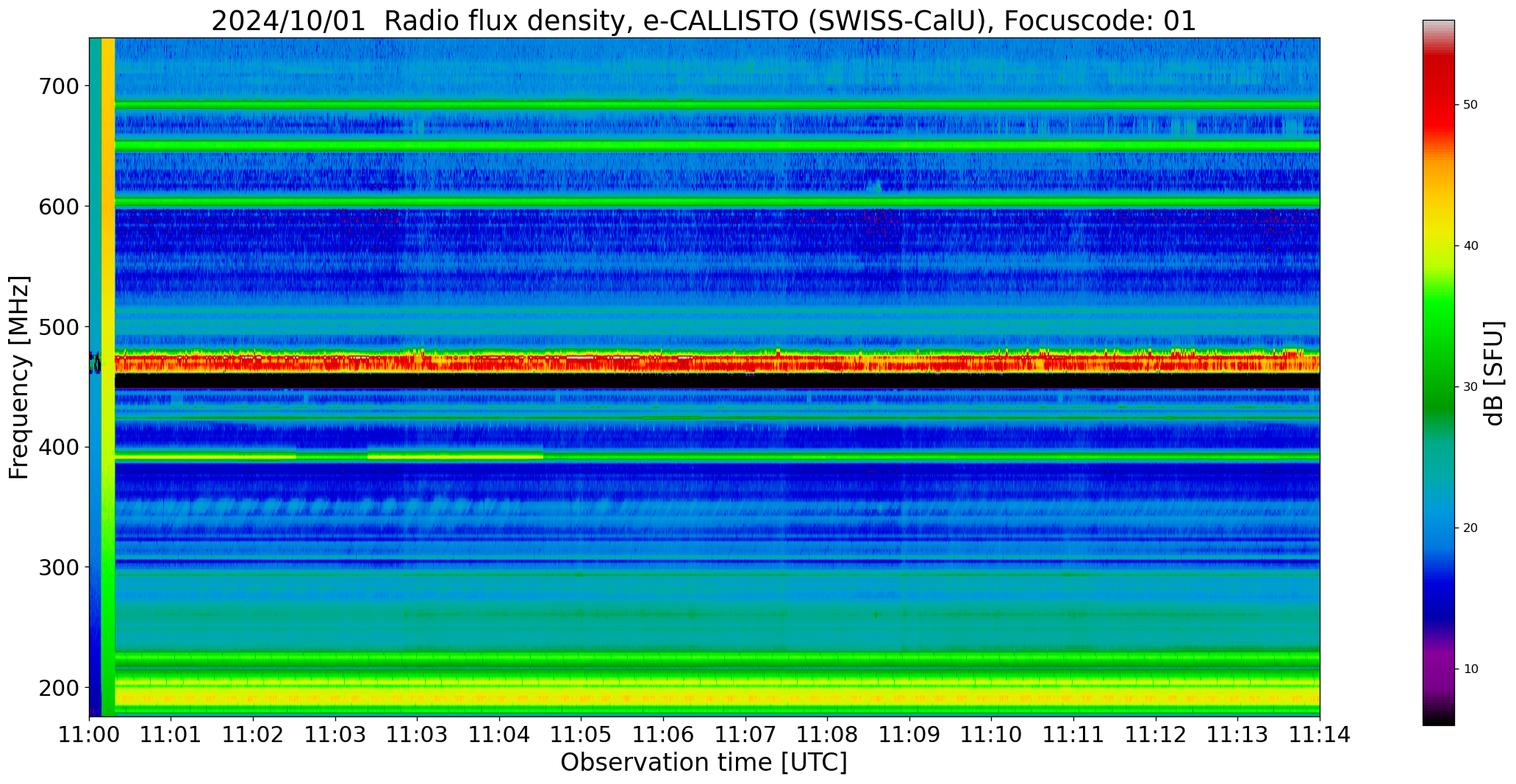Click the vertical orange calibration stripe after 11:00
This screenshot has width=1516, height=784.
click(x=108, y=377)
